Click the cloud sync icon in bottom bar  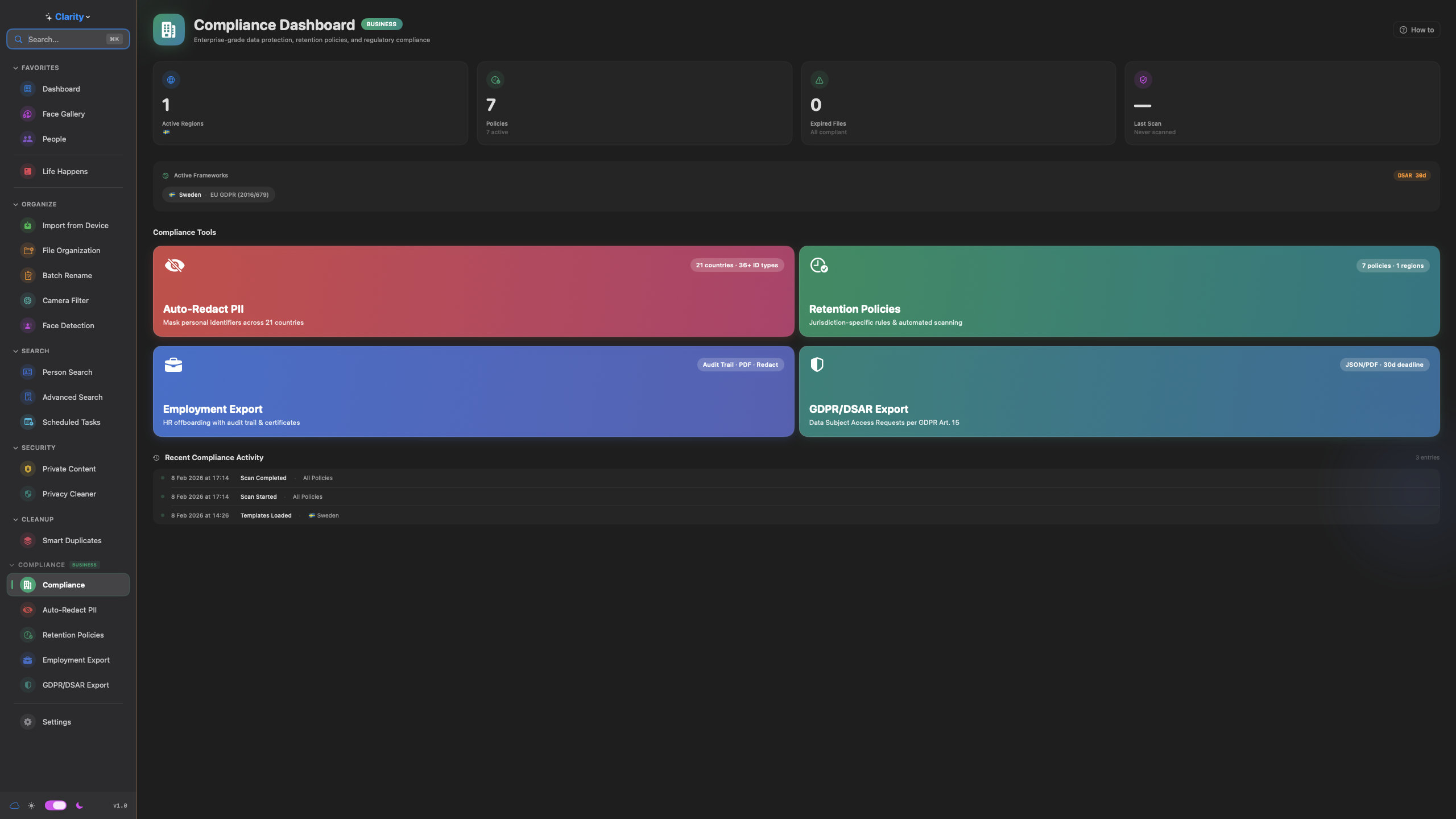coord(15,805)
